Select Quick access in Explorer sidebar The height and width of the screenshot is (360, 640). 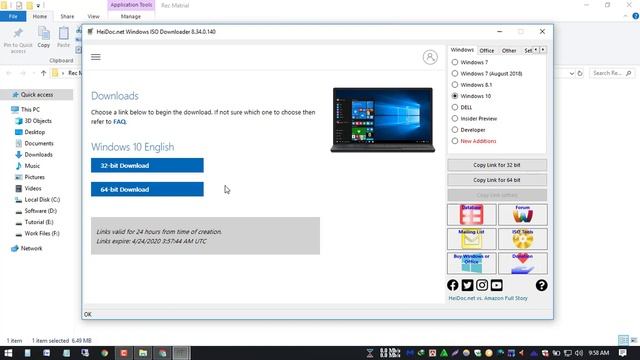37,94
